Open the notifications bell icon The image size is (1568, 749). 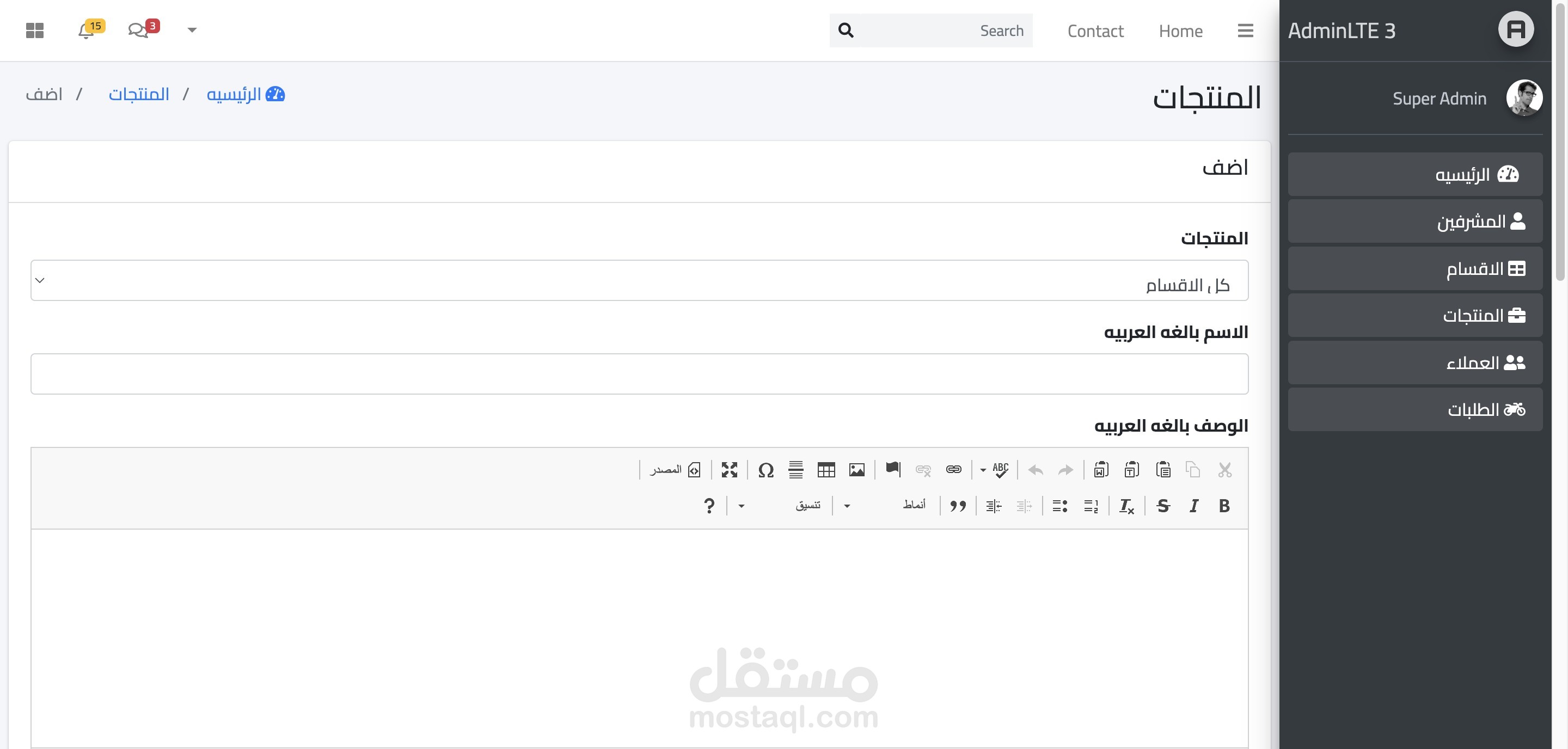pos(86,30)
